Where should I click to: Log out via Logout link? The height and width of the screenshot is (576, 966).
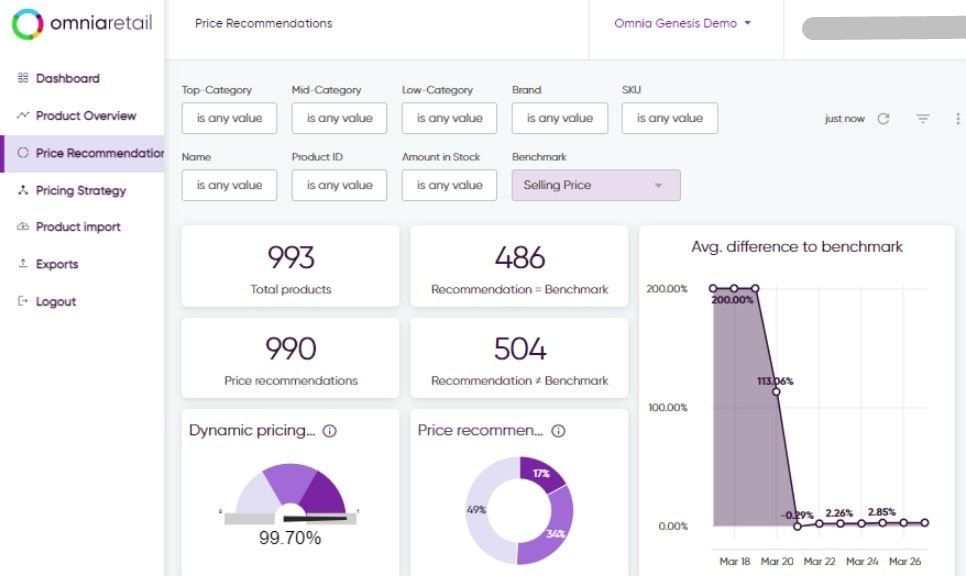(x=55, y=301)
